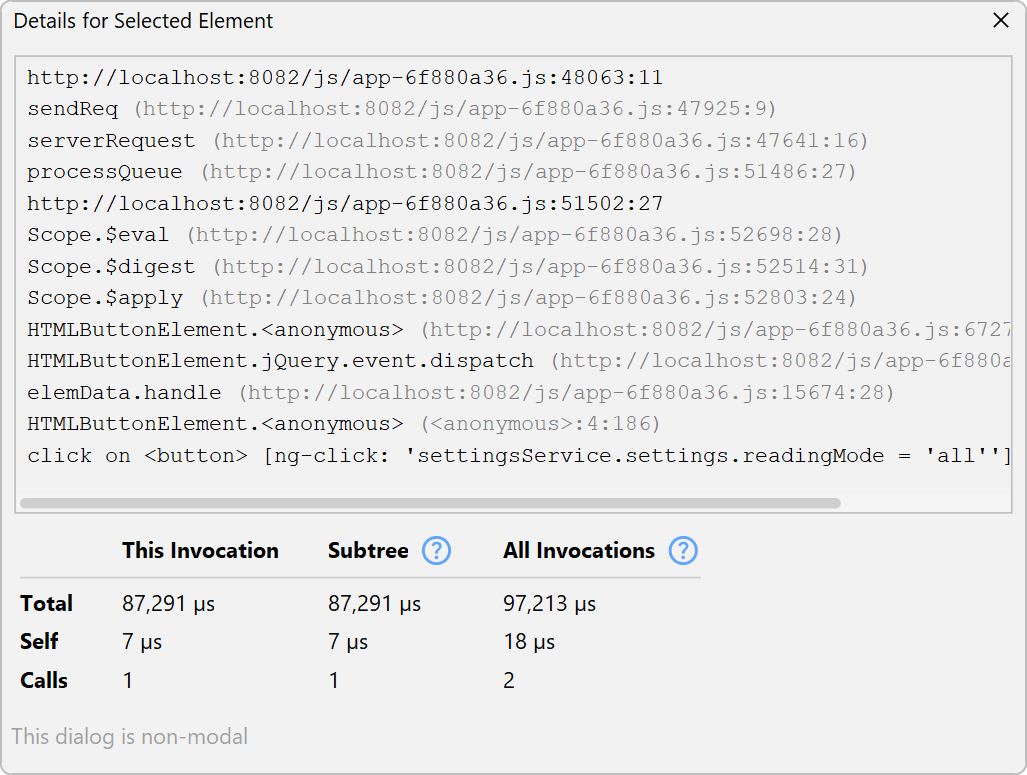Open the All Invocations help icon
Image resolution: width=1027 pixels, height=775 pixels.
683,551
